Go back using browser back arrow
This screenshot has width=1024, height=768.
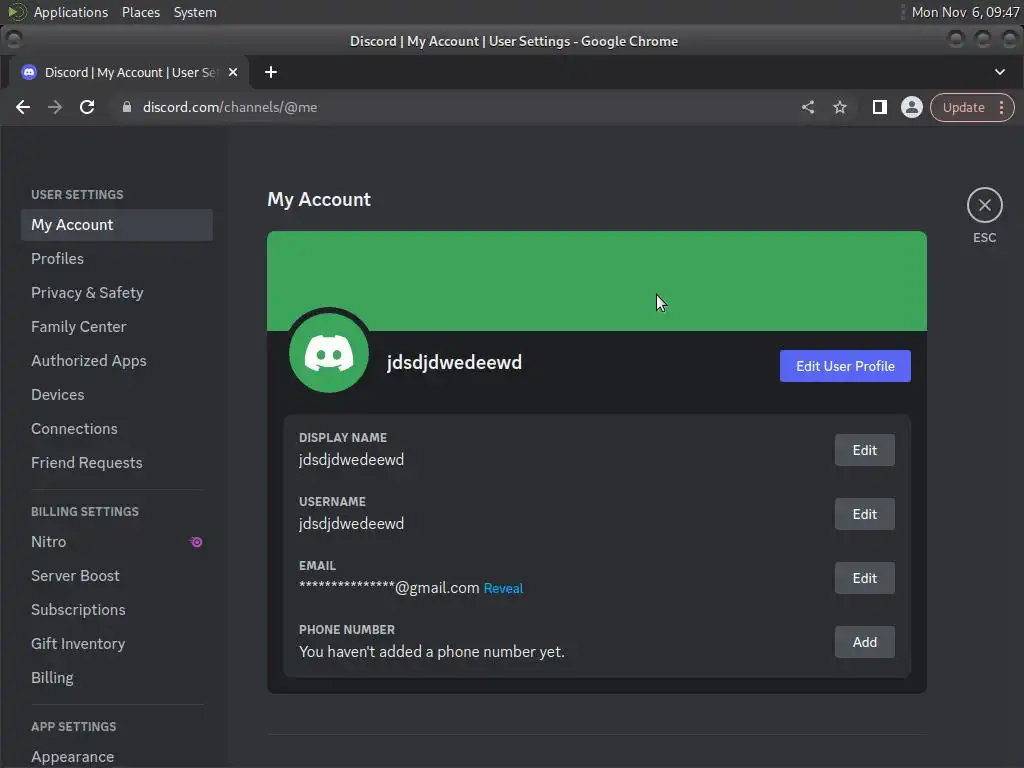[x=23, y=107]
